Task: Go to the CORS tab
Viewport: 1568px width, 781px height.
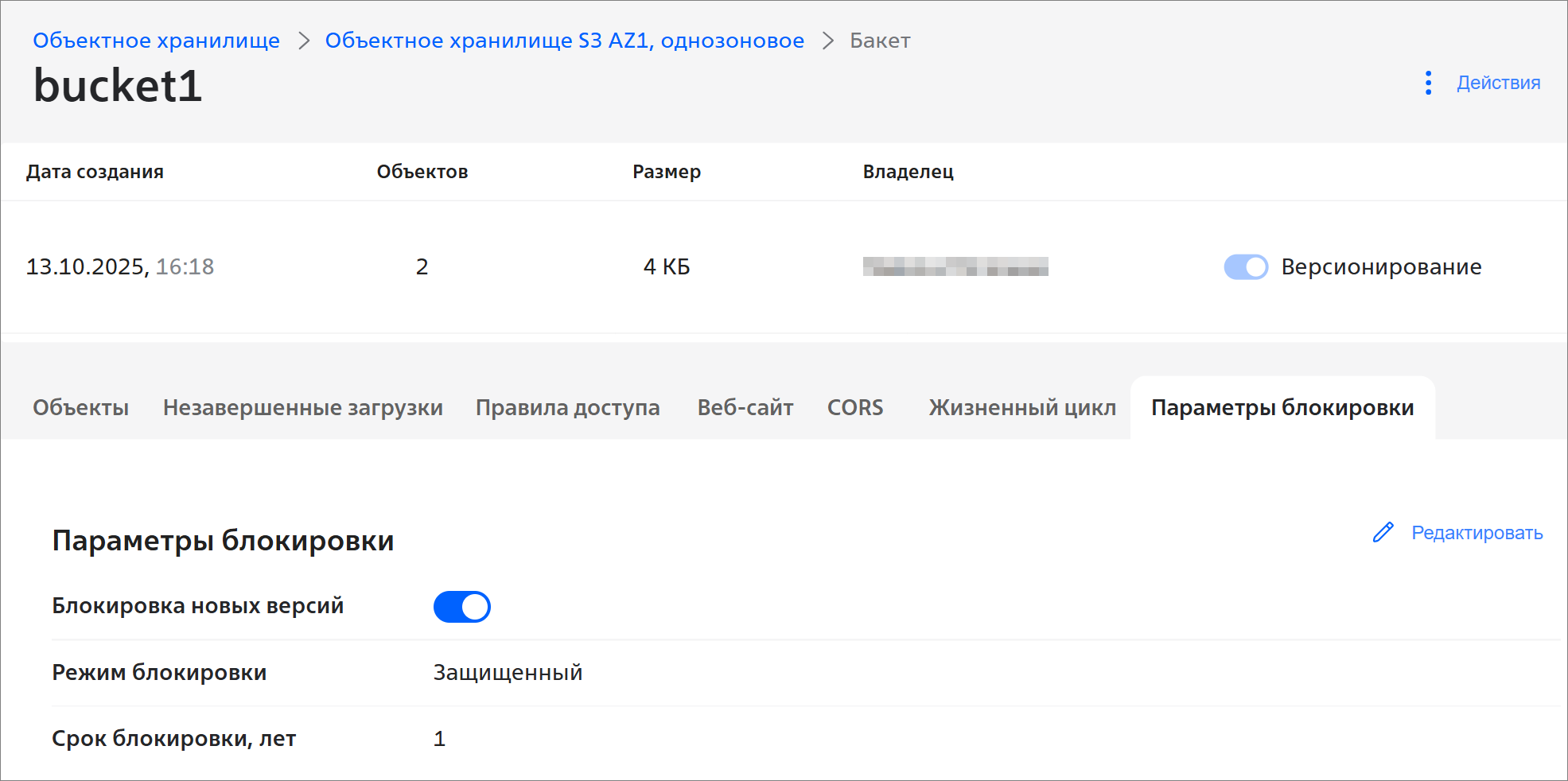Action: 855,407
